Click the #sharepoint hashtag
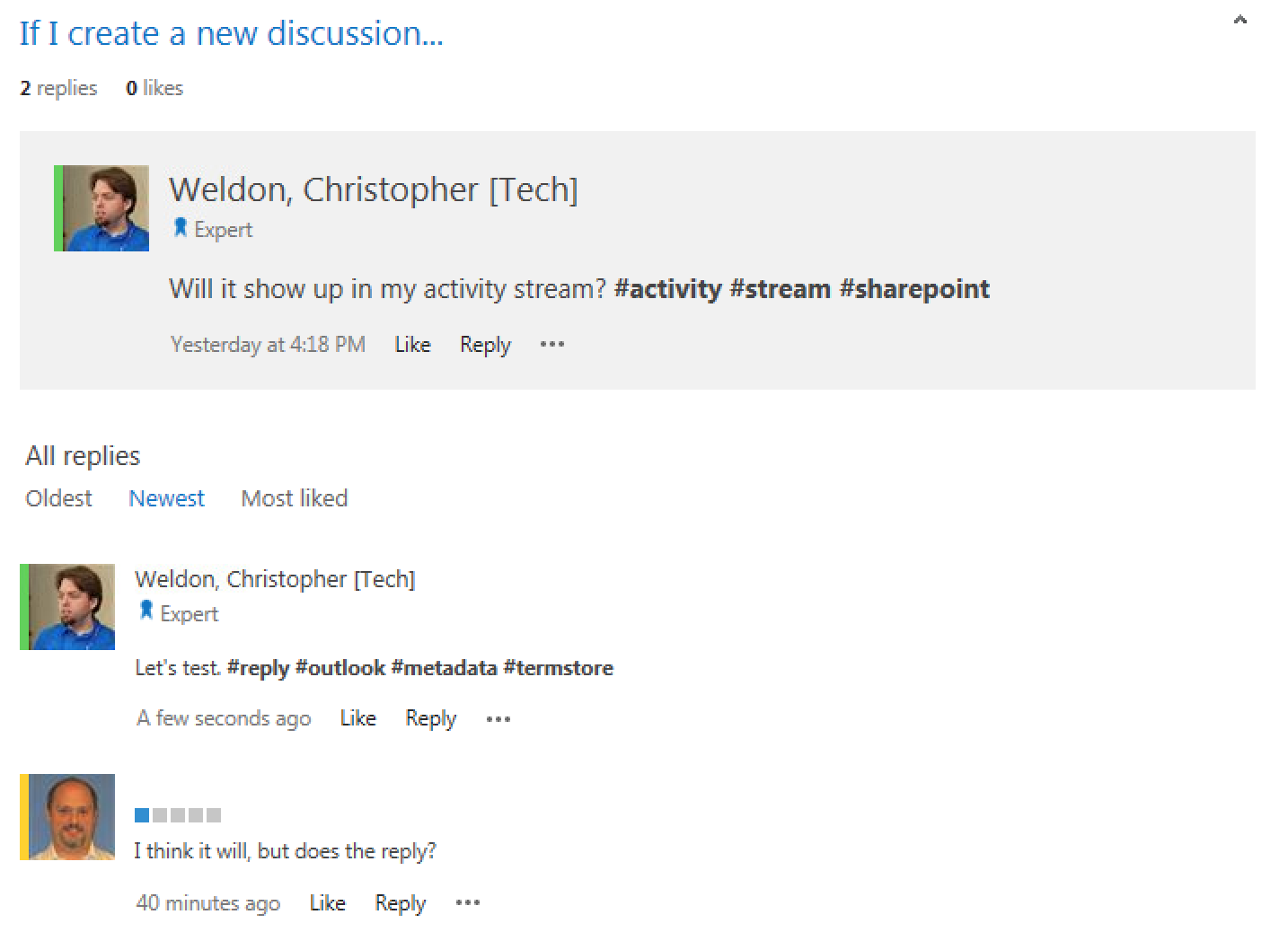This screenshot has height=932, width=1288. coord(914,289)
